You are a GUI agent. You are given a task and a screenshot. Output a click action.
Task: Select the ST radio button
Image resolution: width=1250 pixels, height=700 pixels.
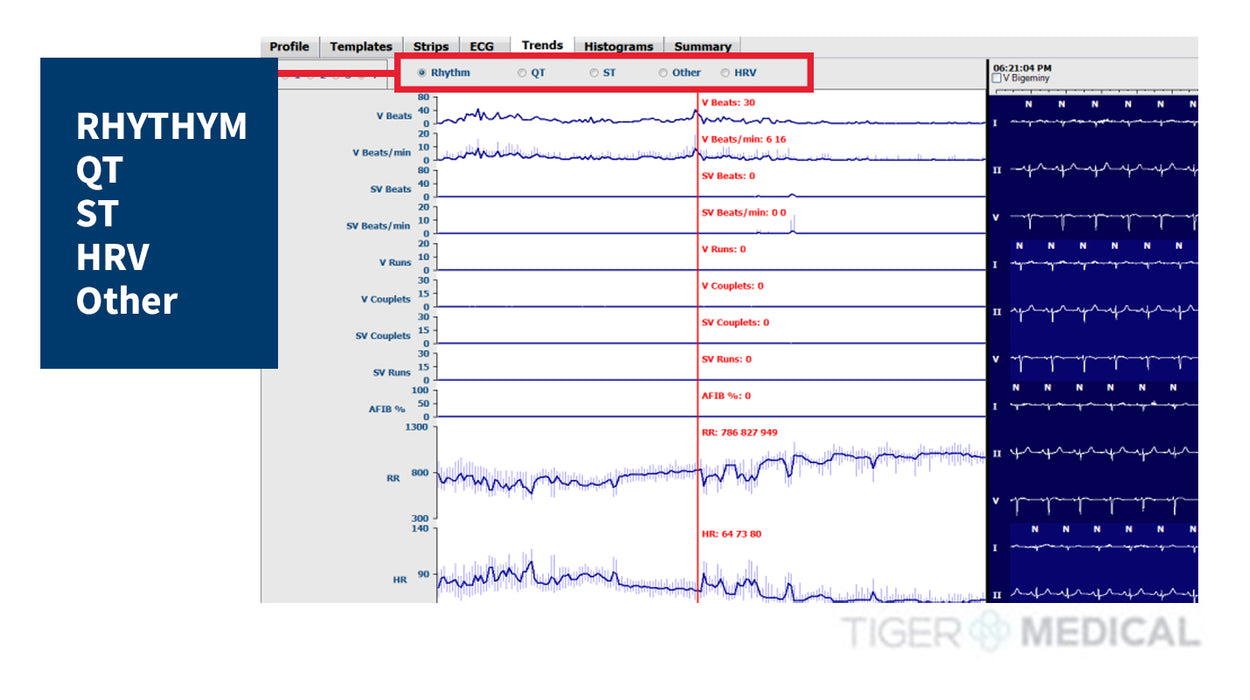click(x=594, y=73)
